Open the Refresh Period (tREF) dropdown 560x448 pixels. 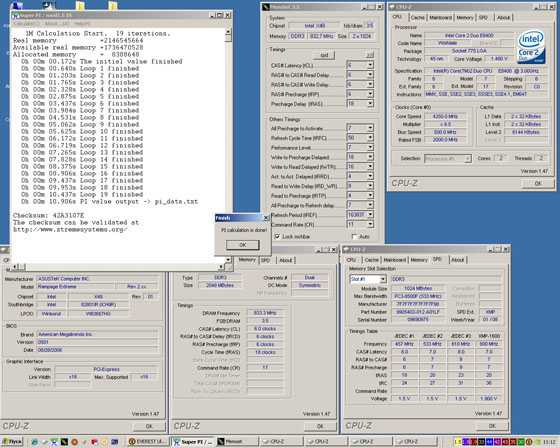[370, 215]
